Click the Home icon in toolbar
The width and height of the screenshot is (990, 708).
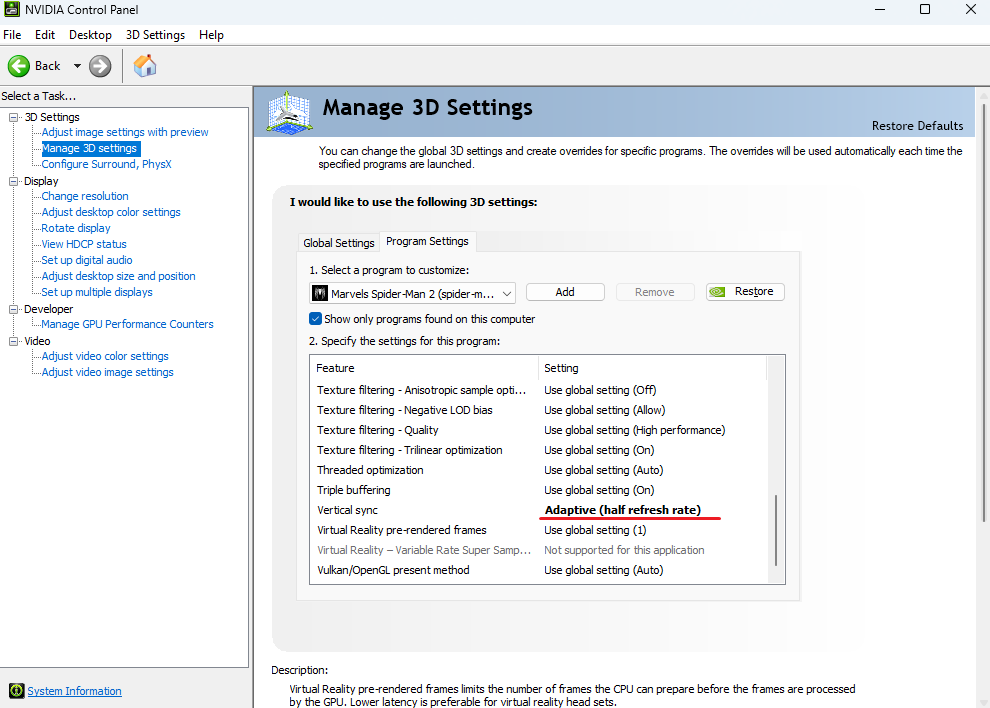145,66
